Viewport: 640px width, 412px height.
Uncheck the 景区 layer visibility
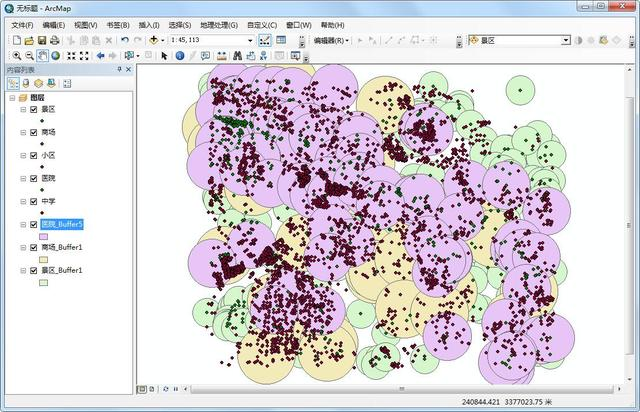34,109
